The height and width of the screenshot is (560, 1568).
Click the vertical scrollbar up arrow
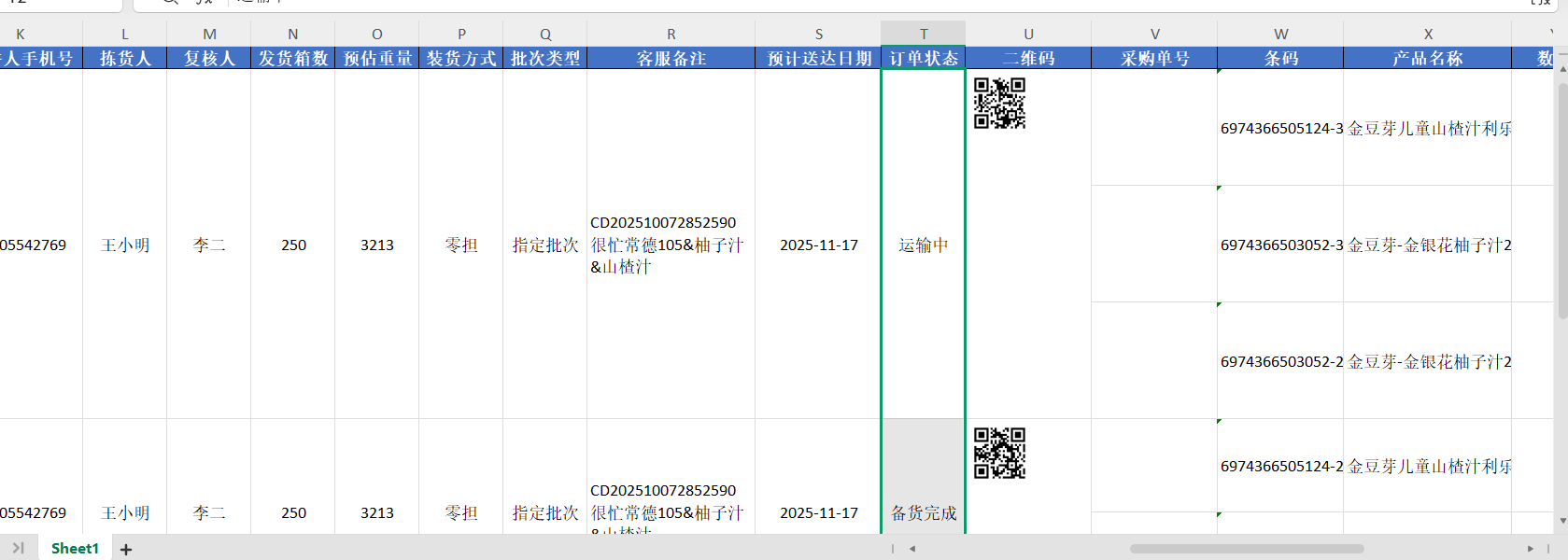[1562, 69]
